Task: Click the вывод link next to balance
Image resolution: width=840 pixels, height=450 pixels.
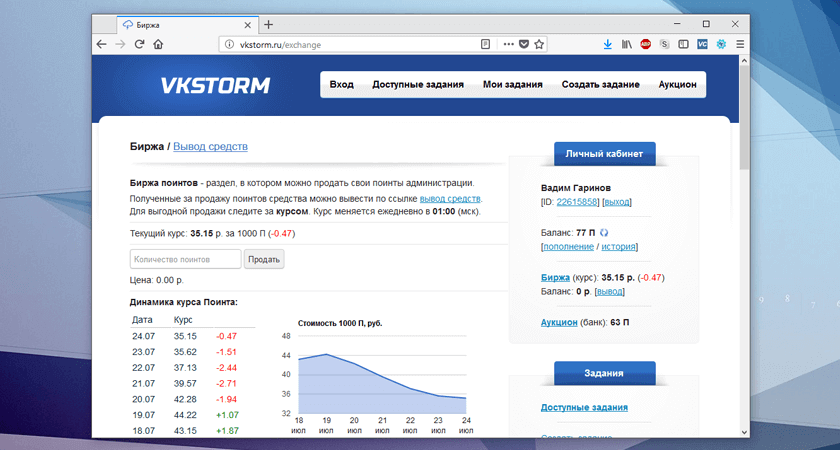Action: pos(610,292)
